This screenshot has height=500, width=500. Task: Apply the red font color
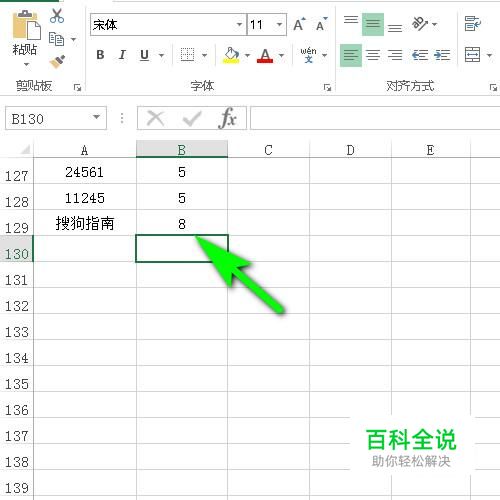[x=265, y=55]
